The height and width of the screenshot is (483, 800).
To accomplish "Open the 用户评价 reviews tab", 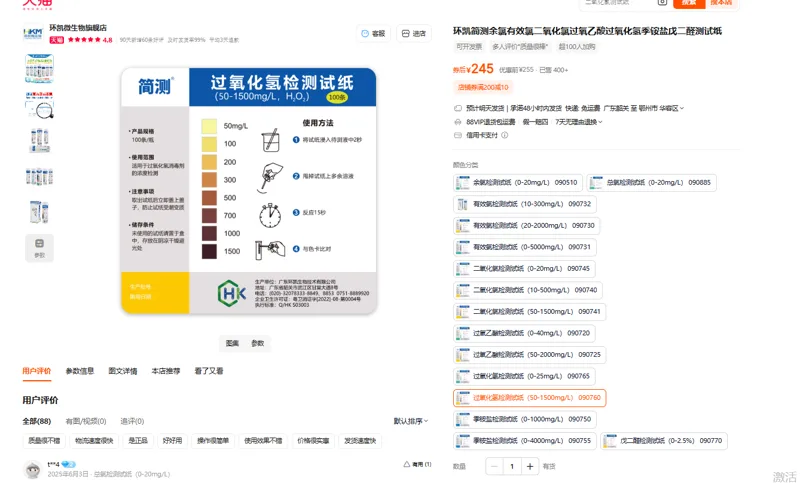I will (37, 371).
